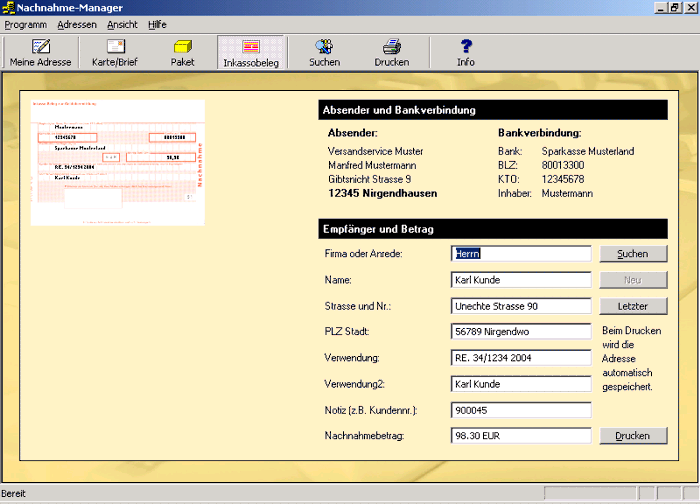Open the Ansicht menu

122,24
